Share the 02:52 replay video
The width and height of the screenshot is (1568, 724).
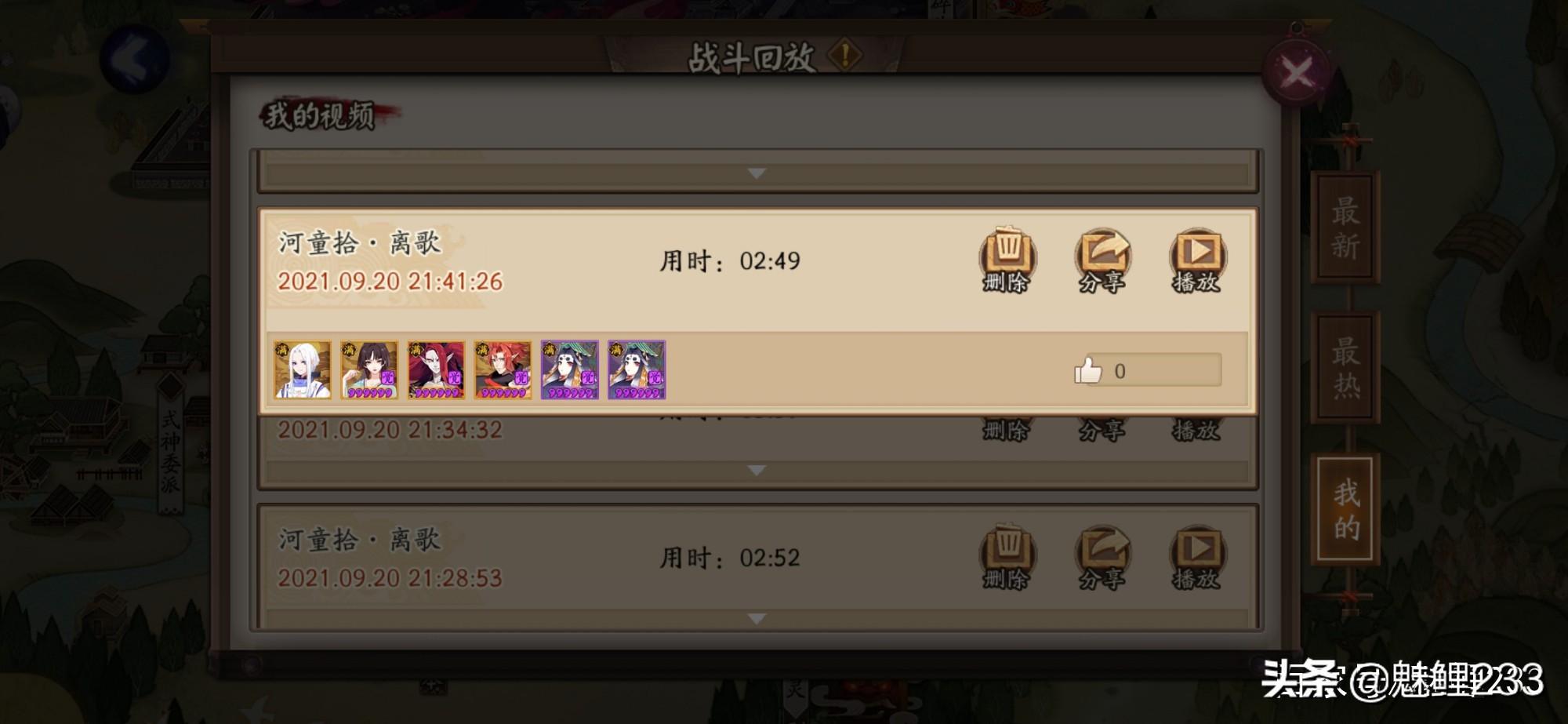1102,557
